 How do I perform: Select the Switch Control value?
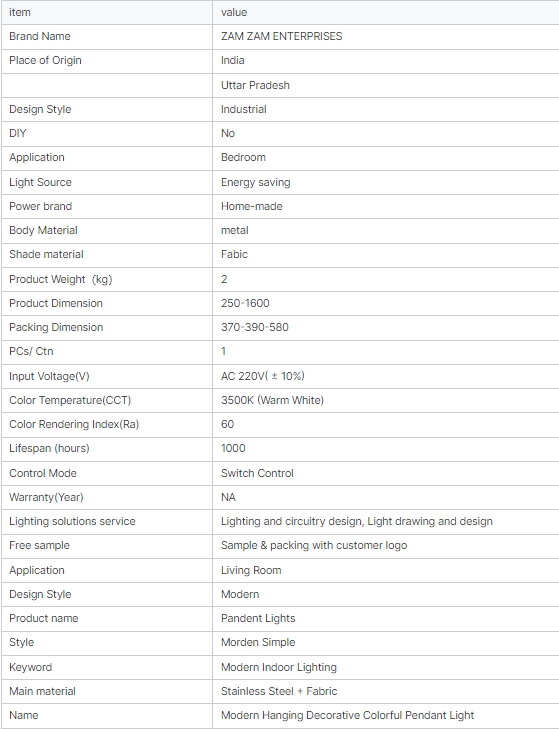[x=257, y=473]
